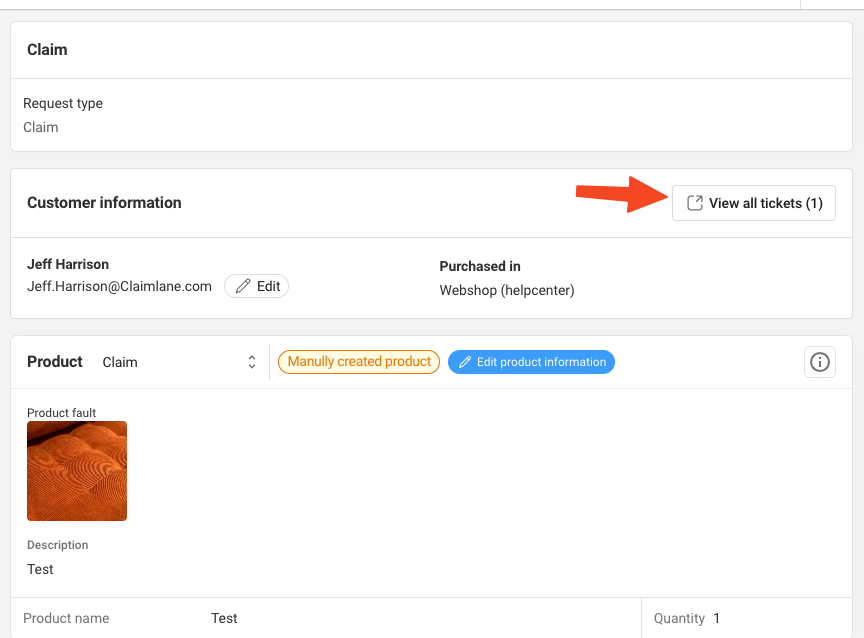
Task: Click the Jeff.Harrison@Claimlane.com email address
Action: coord(120,286)
